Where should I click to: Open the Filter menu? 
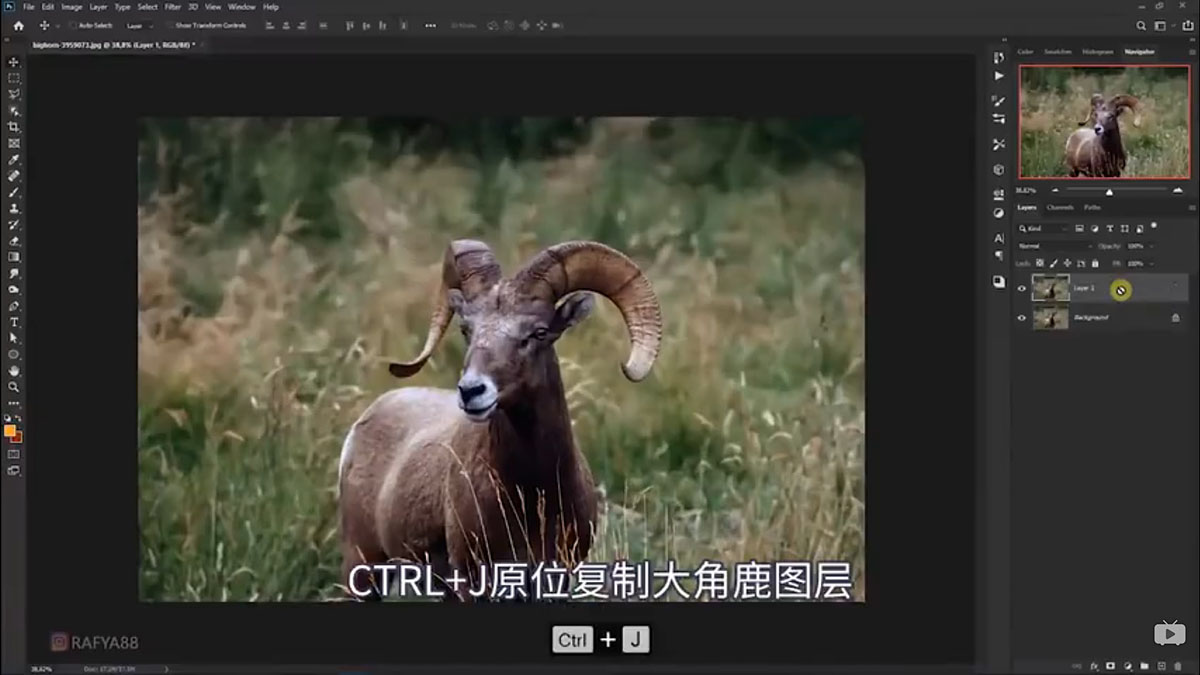[171, 6]
